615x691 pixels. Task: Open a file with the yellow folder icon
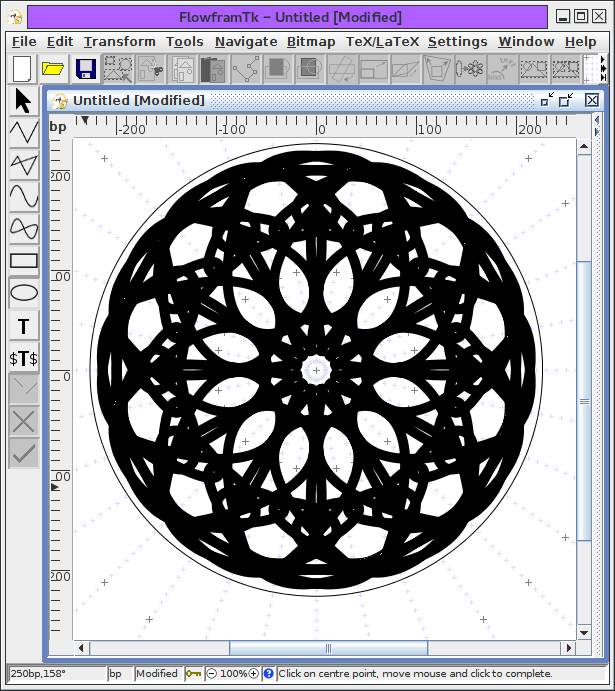(x=53, y=69)
